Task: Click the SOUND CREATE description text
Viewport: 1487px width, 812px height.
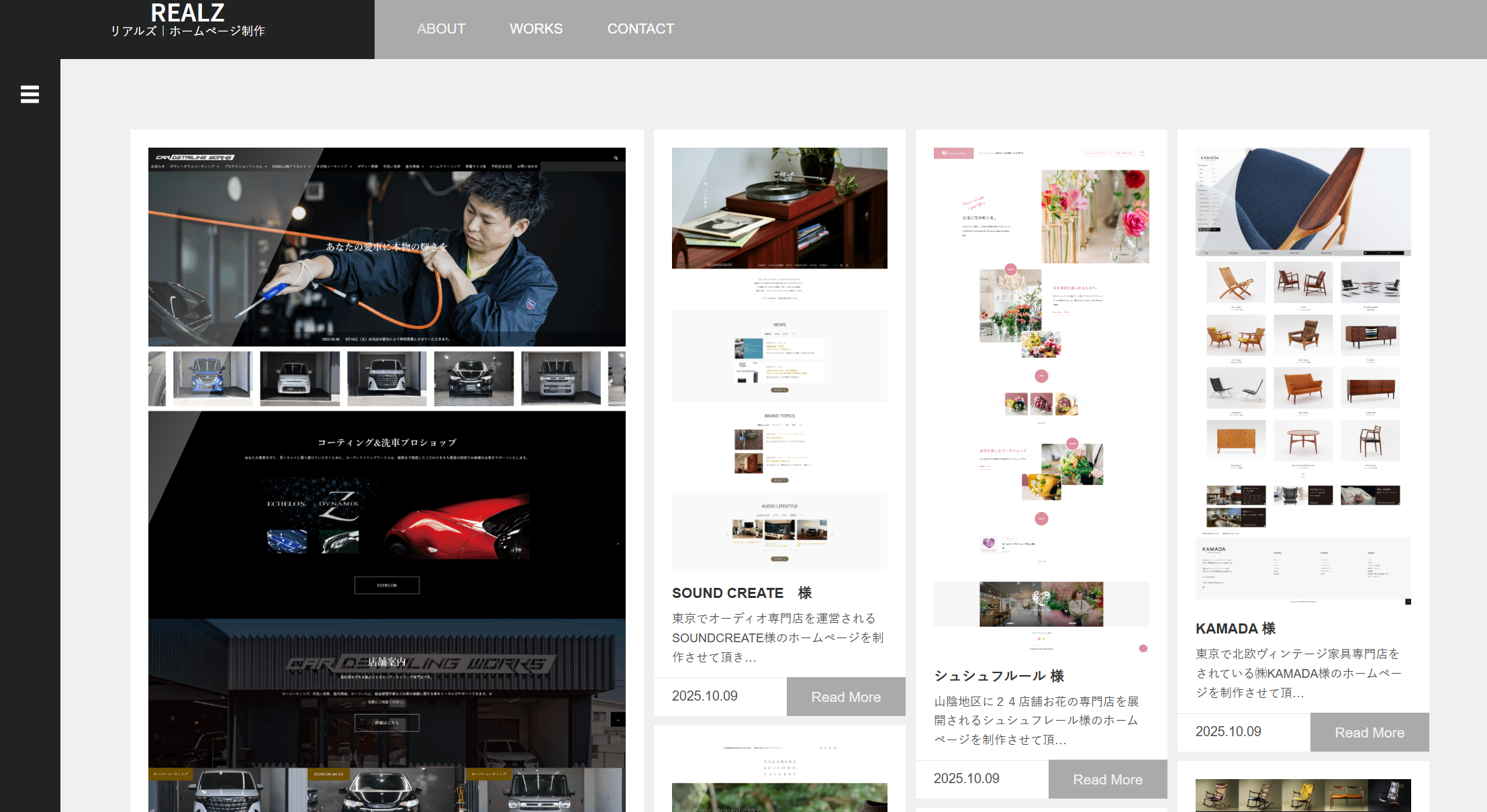Action: [778, 638]
